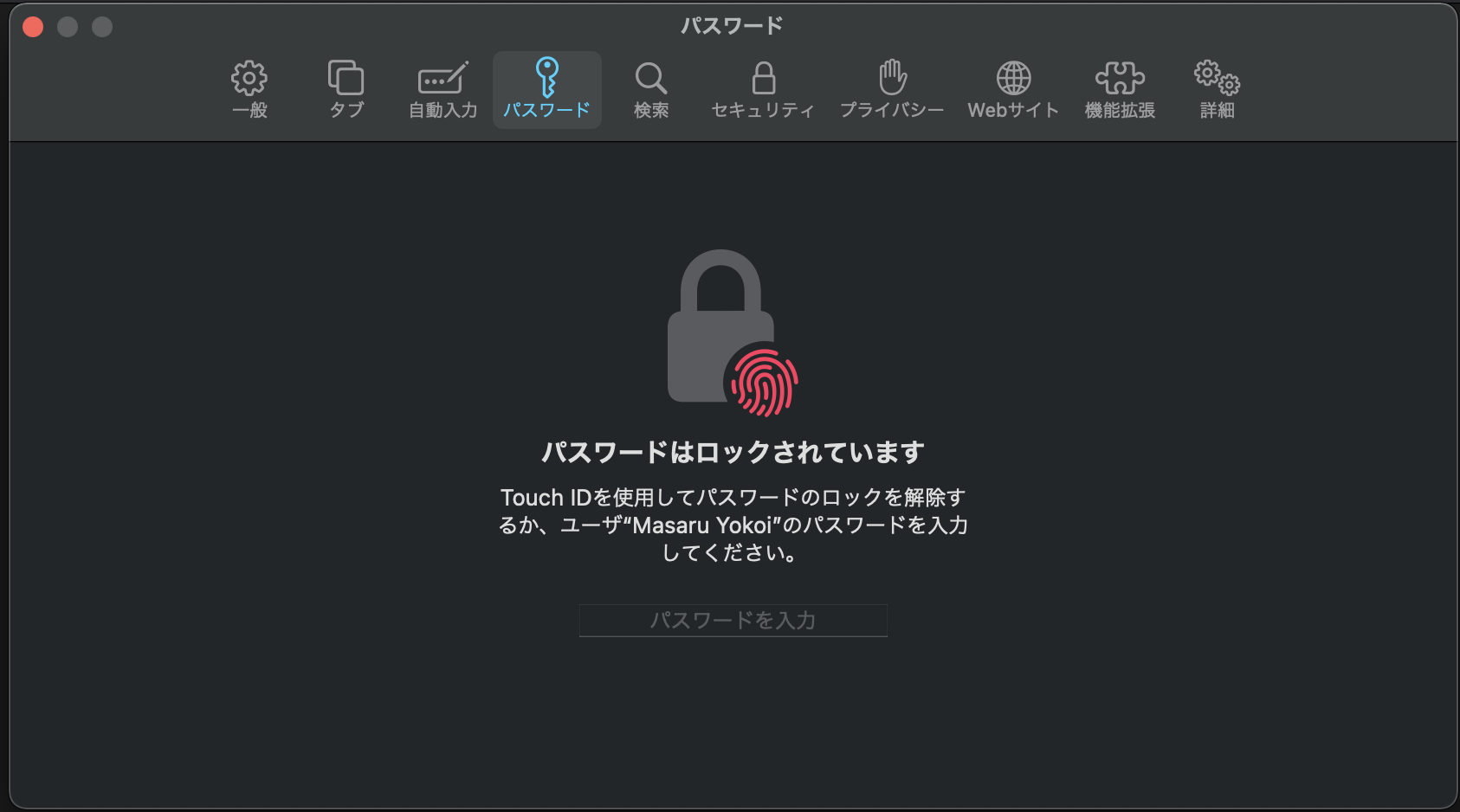Click the Touch ID unlock description text
Screen dimensions: 1460x812
[733, 525]
